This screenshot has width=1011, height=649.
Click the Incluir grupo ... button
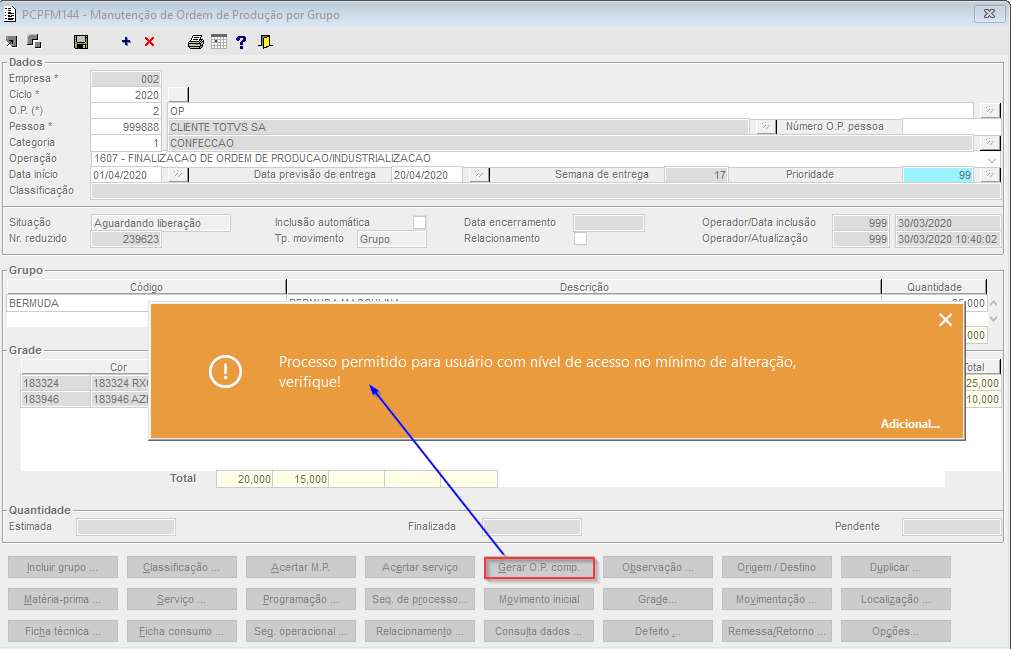(x=63, y=567)
